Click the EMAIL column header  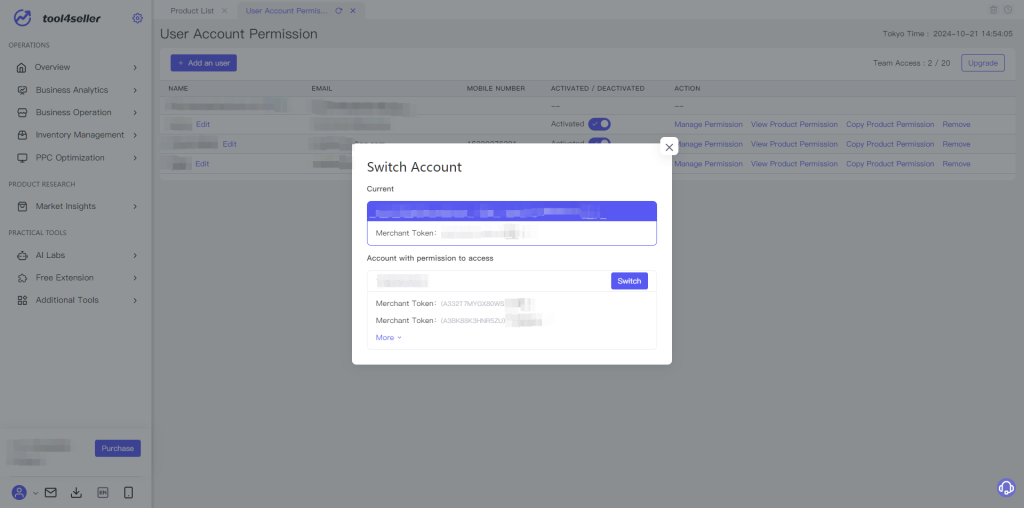[323, 88]
